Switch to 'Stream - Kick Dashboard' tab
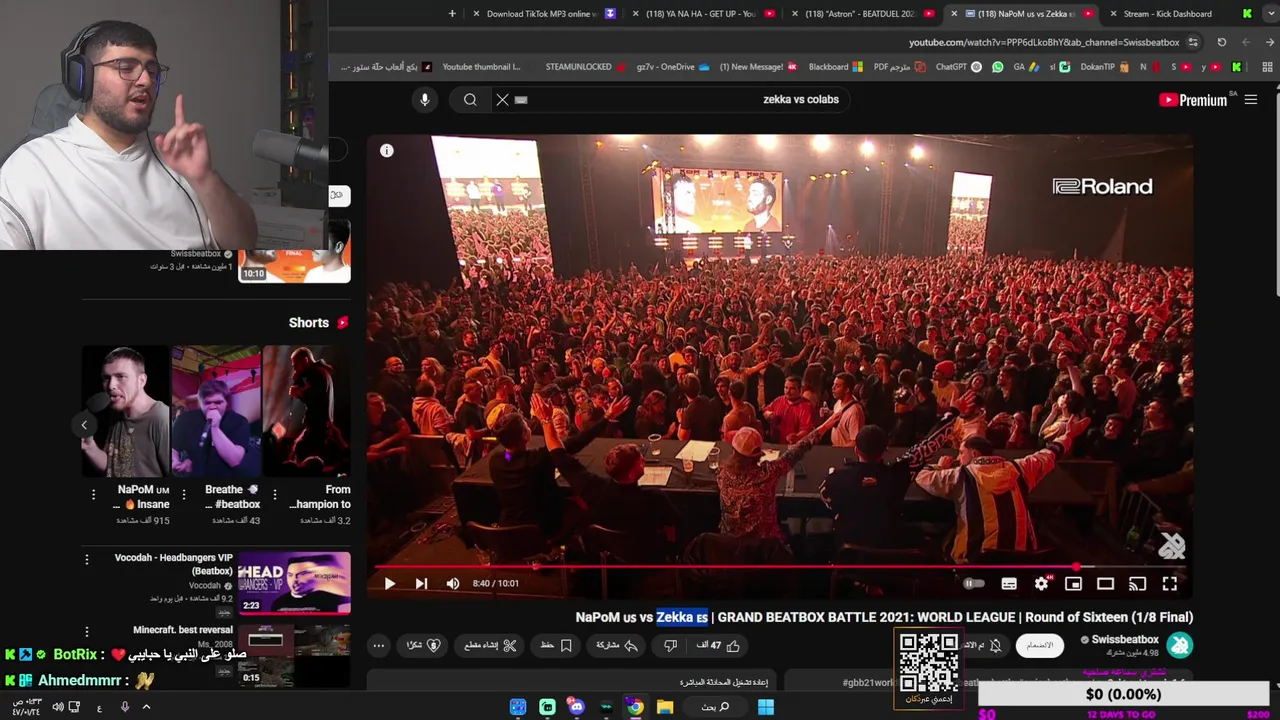This screenshot has height=720, width=1280. (1168, 14)
